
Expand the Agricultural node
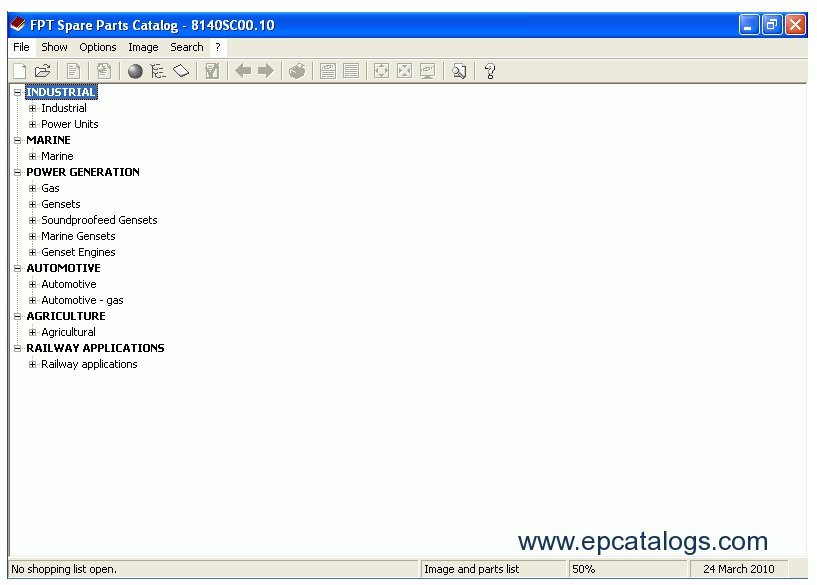32,332
